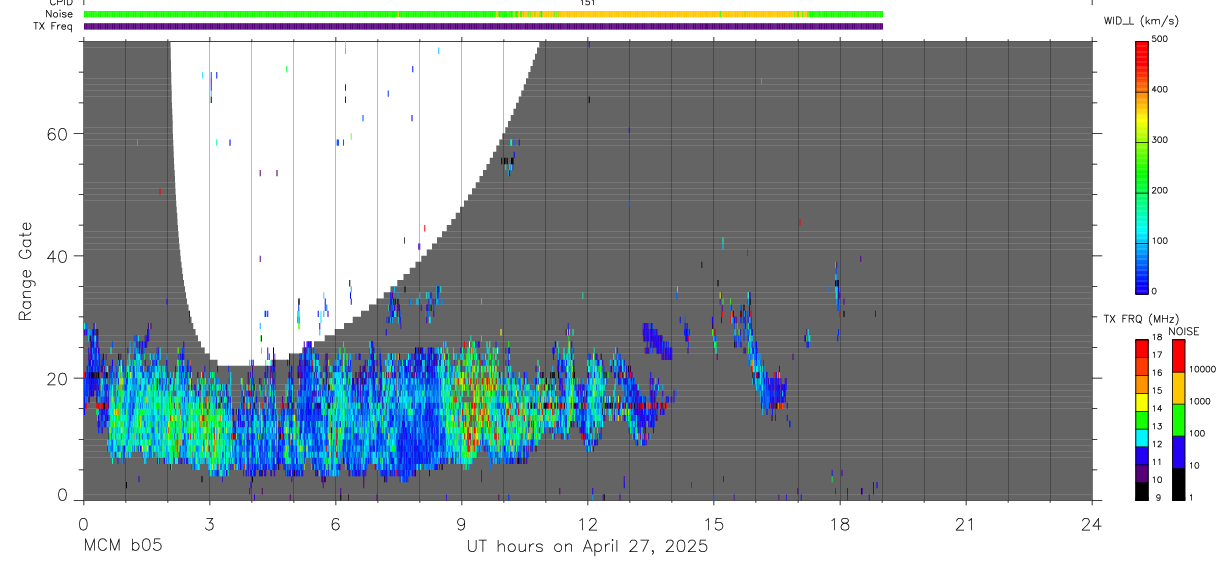Viewport: 1228px width, 567px height.
Task: Click the 'MCM b05' radar beam label
Action: point(122,546)
